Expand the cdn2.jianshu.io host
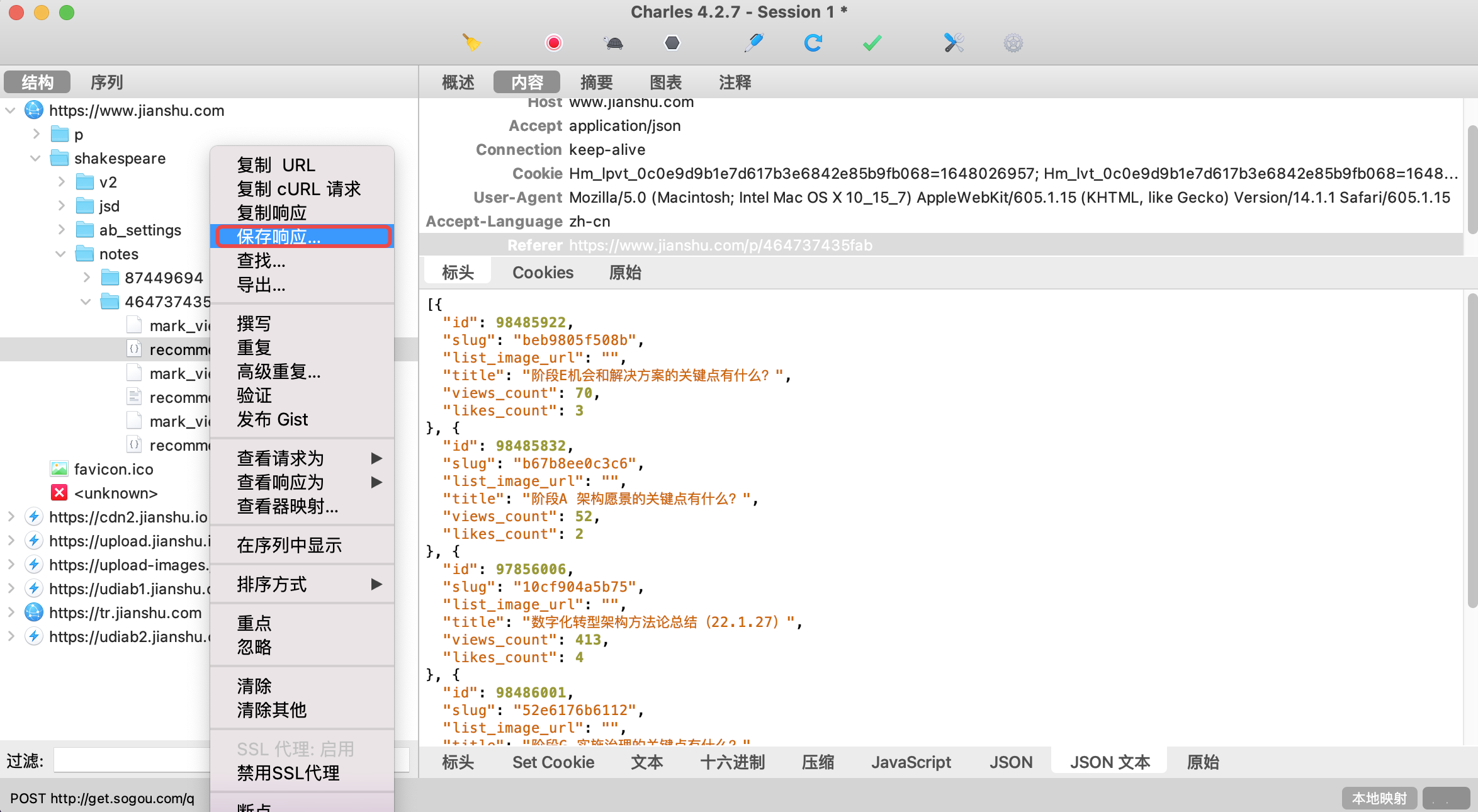The height and width of the screenshot is (812, 1478). tap(10, 517)
